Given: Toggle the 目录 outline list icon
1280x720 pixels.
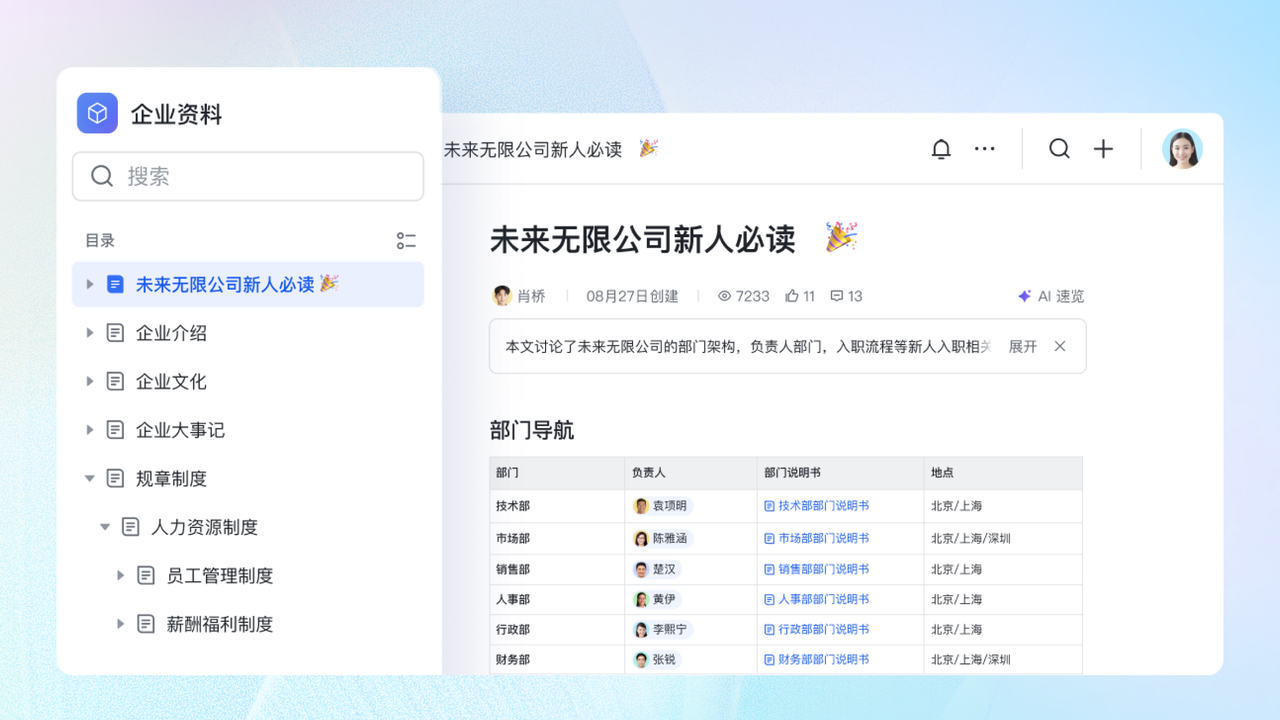Looking at the screenshot, I should (x=406, y=241).
